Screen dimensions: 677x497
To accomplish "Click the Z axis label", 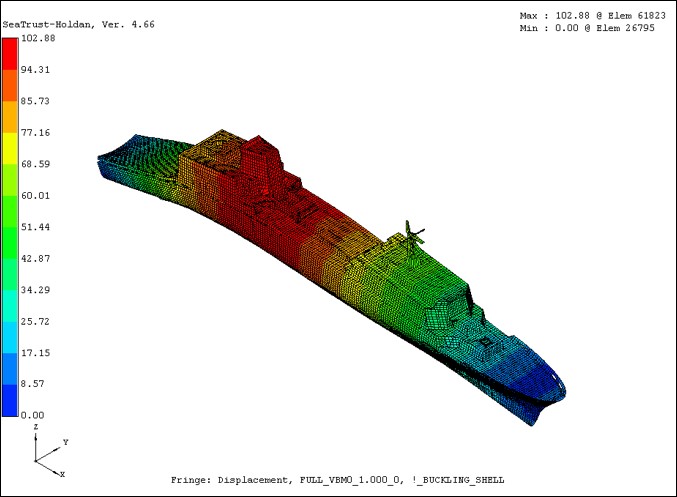I will pyautogui.click(x=36, y=427).
